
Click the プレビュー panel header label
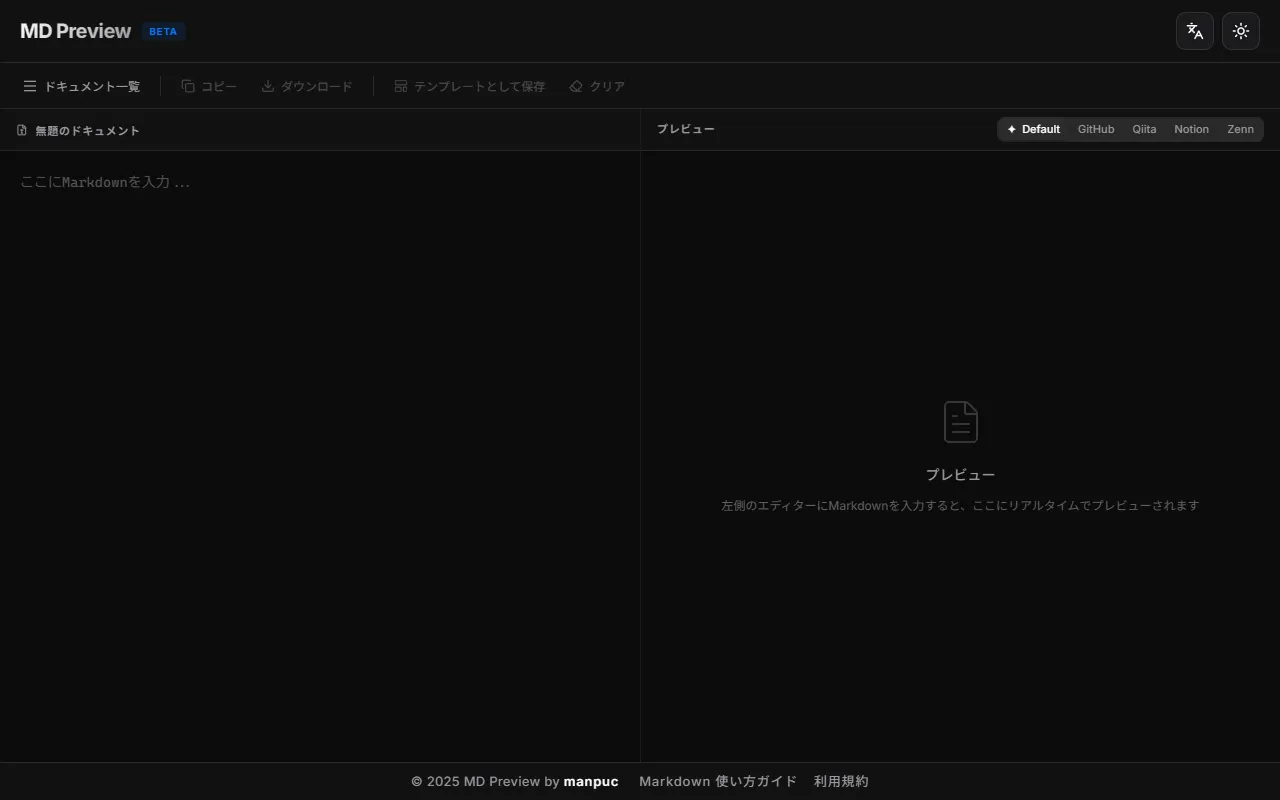(x=686, y=129)
